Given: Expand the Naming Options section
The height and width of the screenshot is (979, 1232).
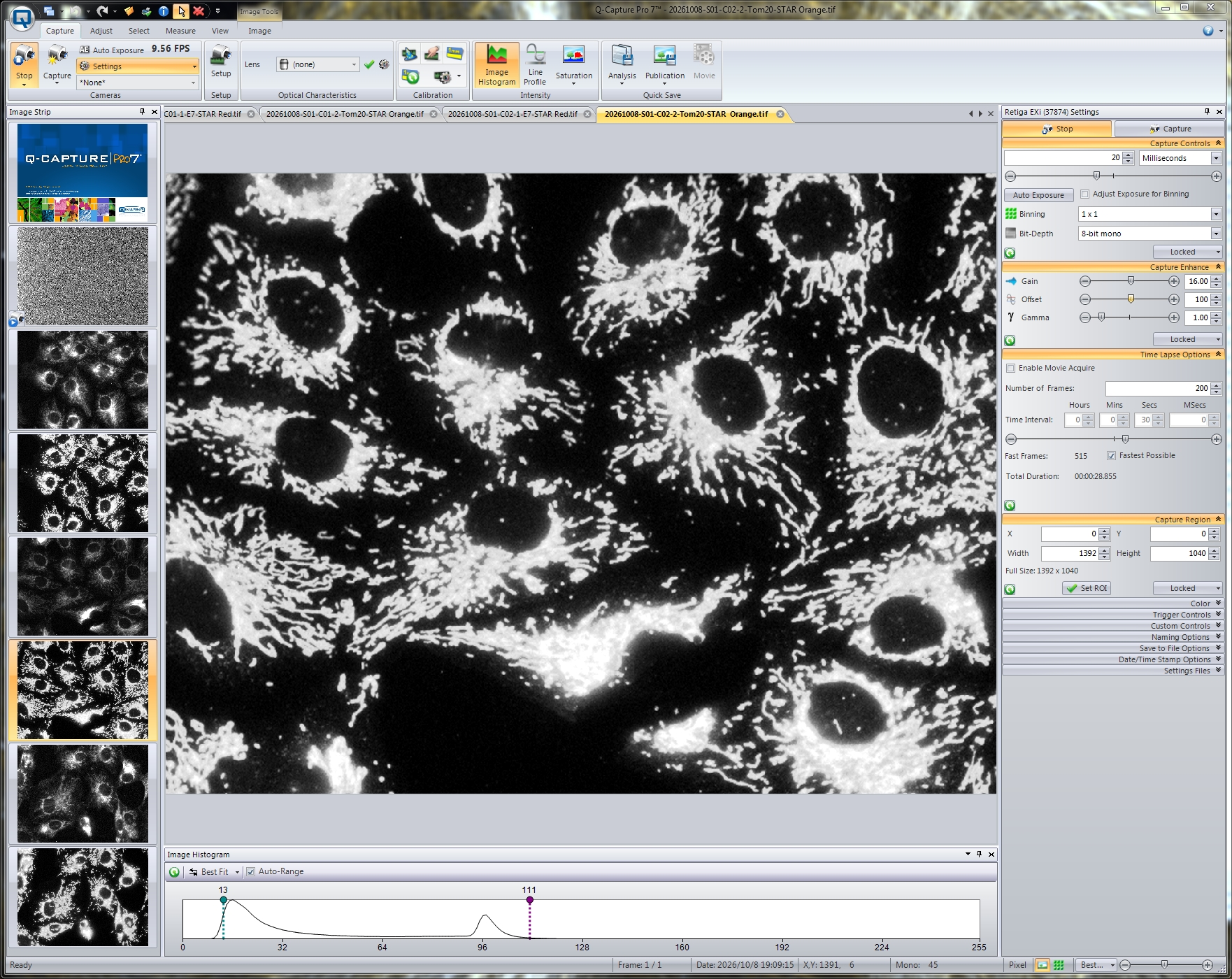Looking at the screenshot, I should 1112,637.
